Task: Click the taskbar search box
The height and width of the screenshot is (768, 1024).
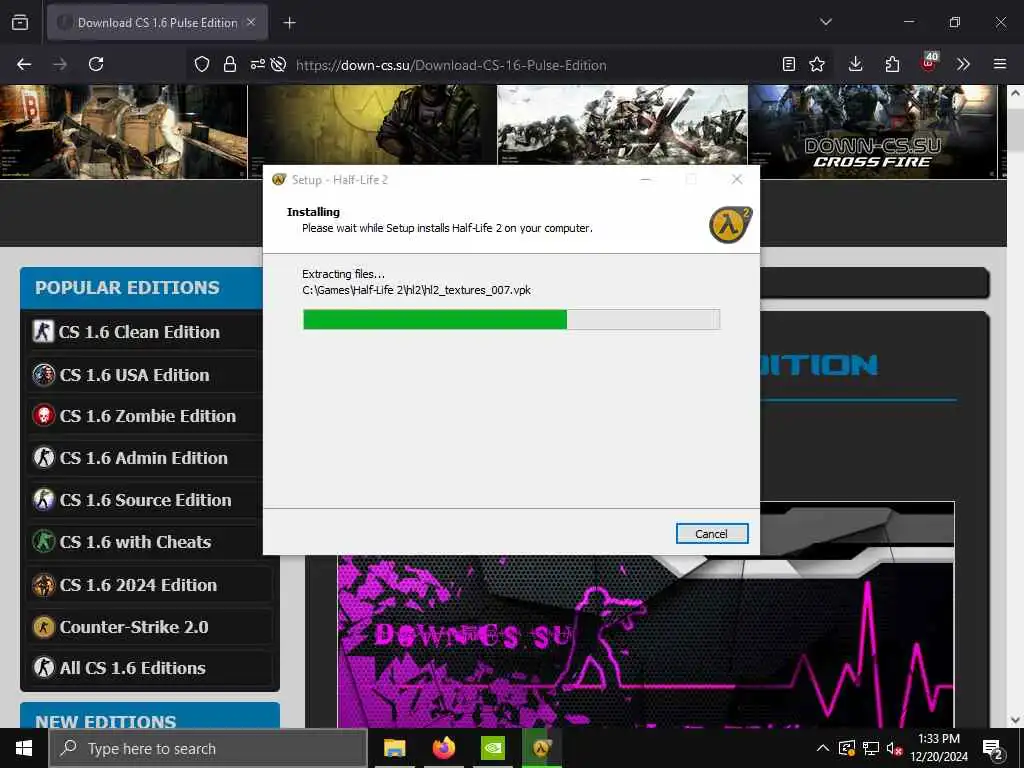Action: 208,748
